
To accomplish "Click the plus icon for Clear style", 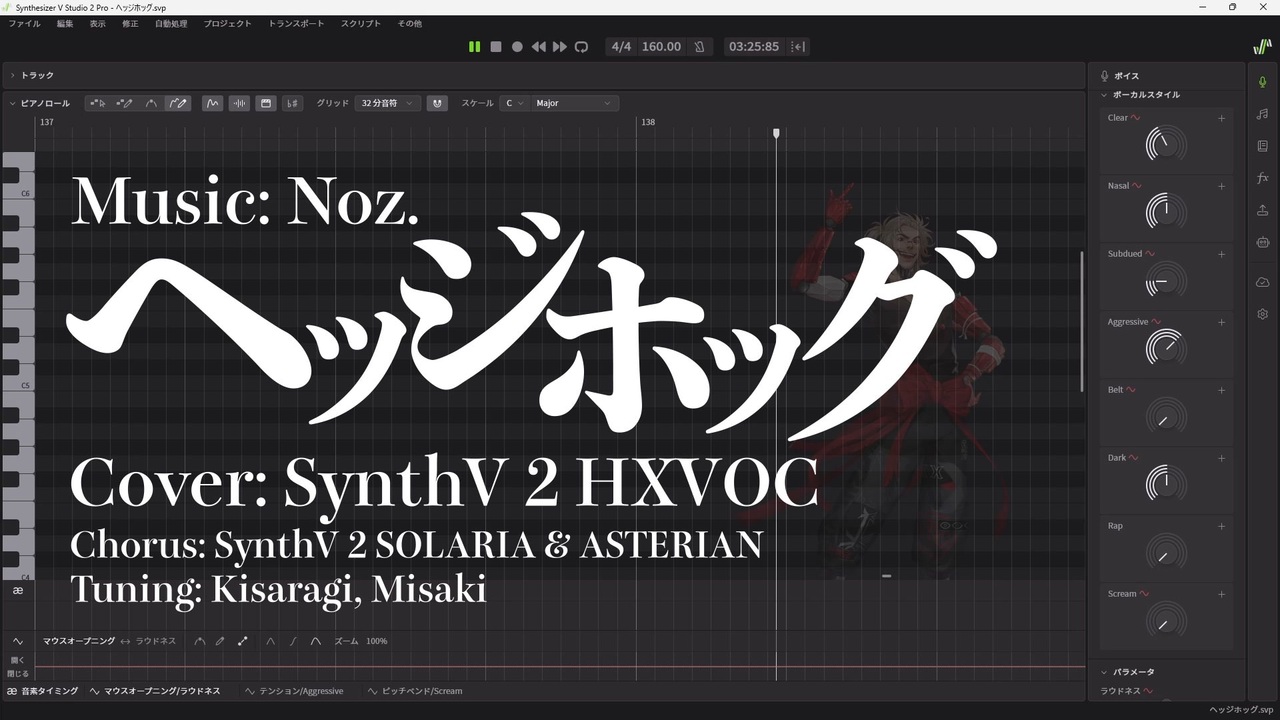I will [1221, 118].
